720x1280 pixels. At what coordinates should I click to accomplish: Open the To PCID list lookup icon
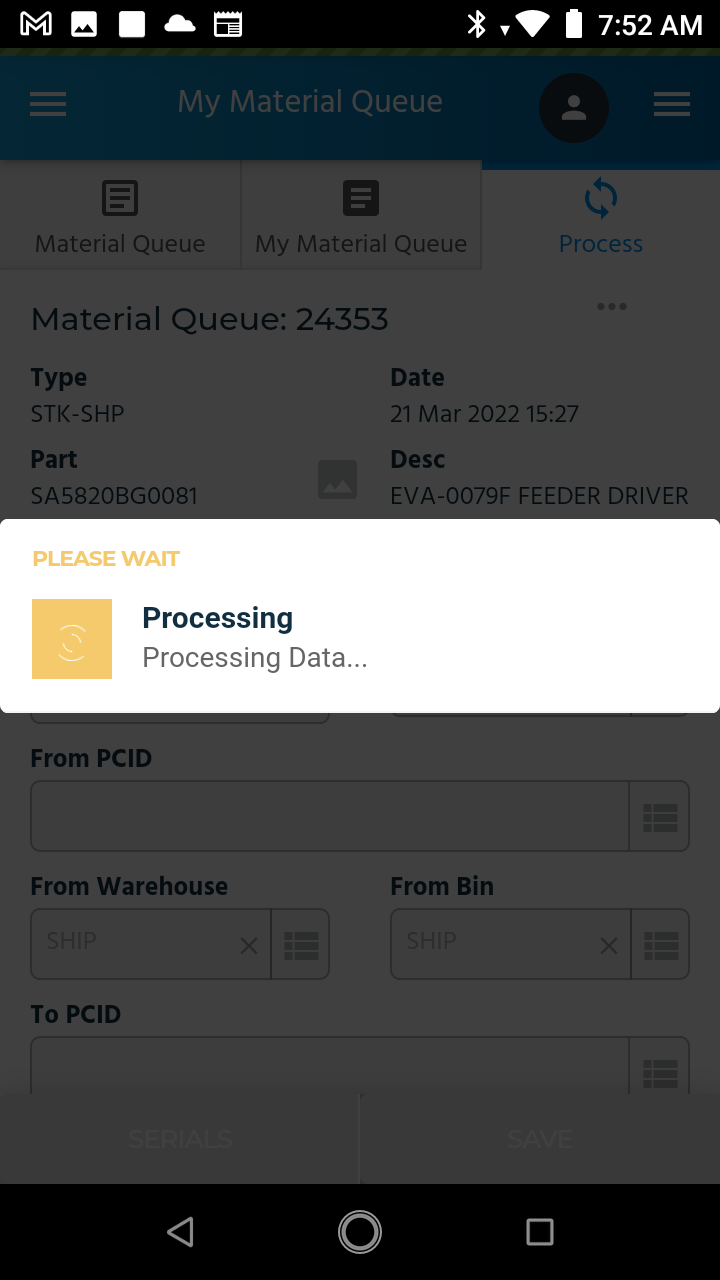point(660,1066)
